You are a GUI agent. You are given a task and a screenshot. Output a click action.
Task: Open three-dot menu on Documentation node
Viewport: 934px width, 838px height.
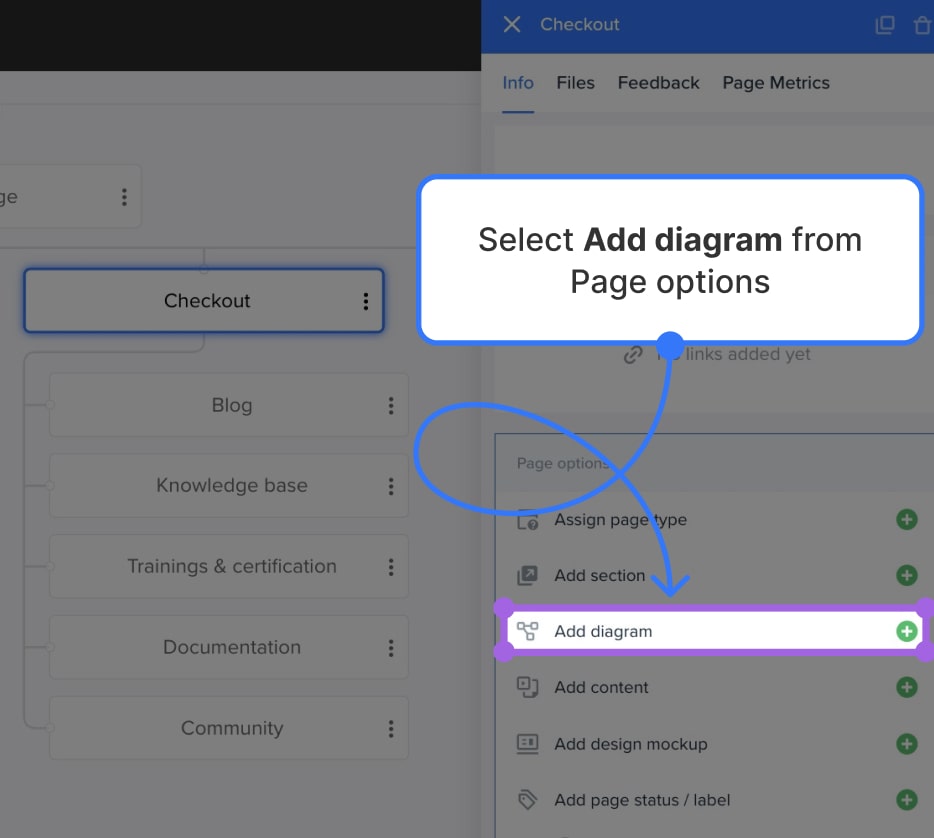[x=391, y=647]
